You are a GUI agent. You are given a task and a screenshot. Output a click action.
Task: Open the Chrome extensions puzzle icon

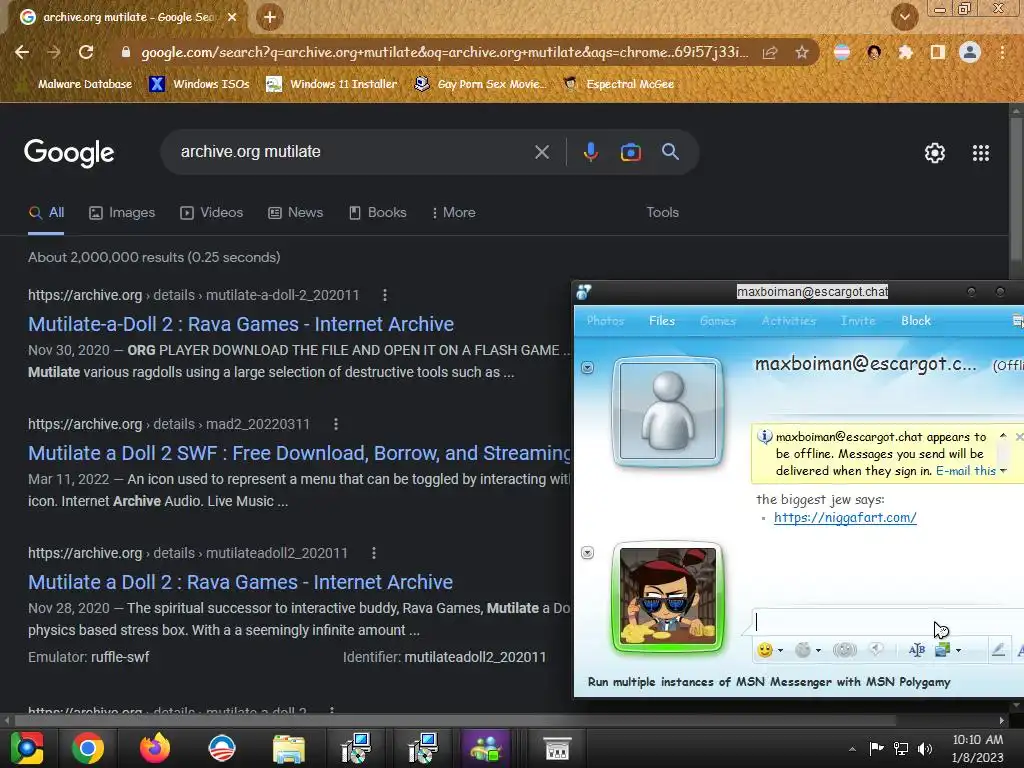coord(905,52)
